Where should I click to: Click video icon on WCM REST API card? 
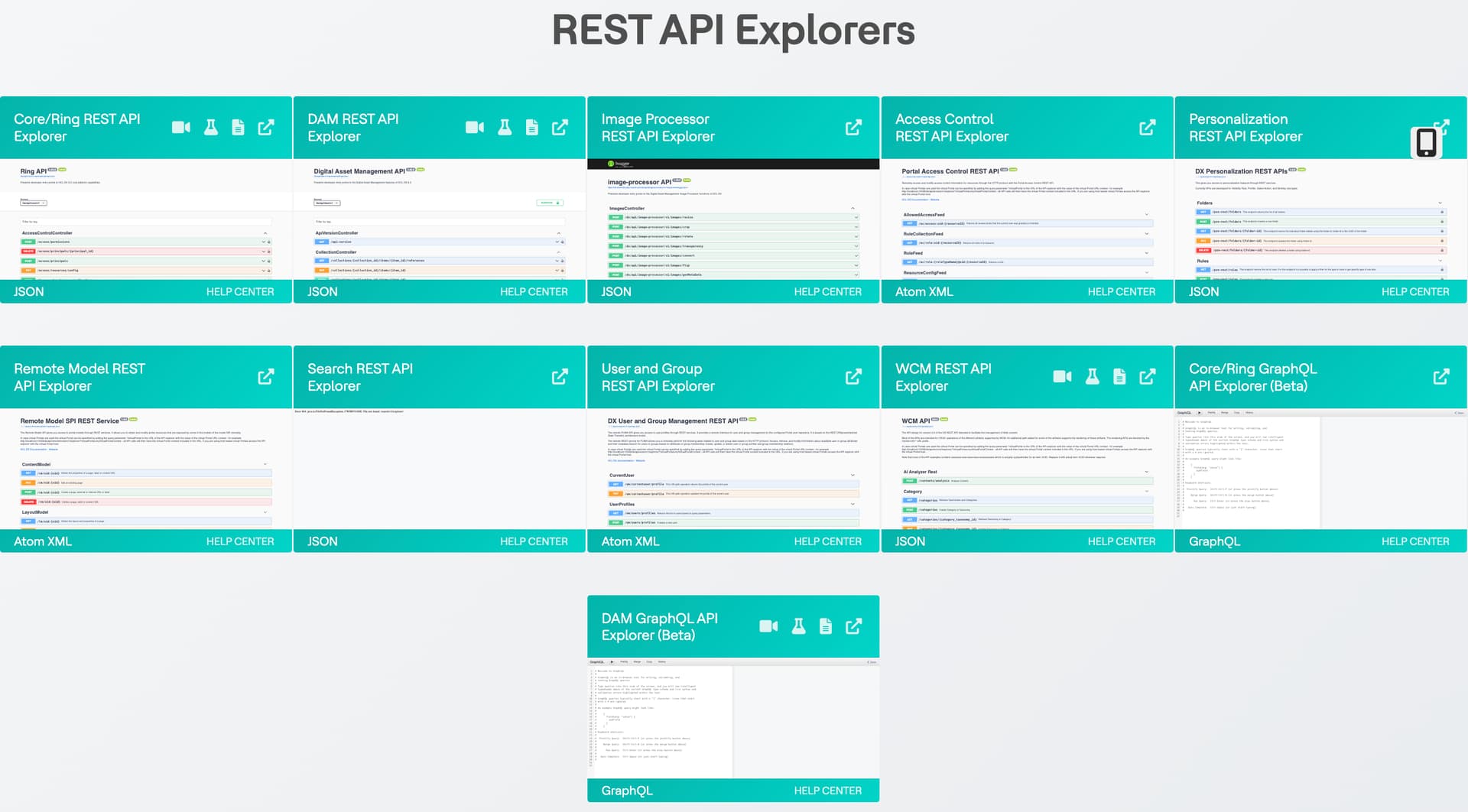1062,377
